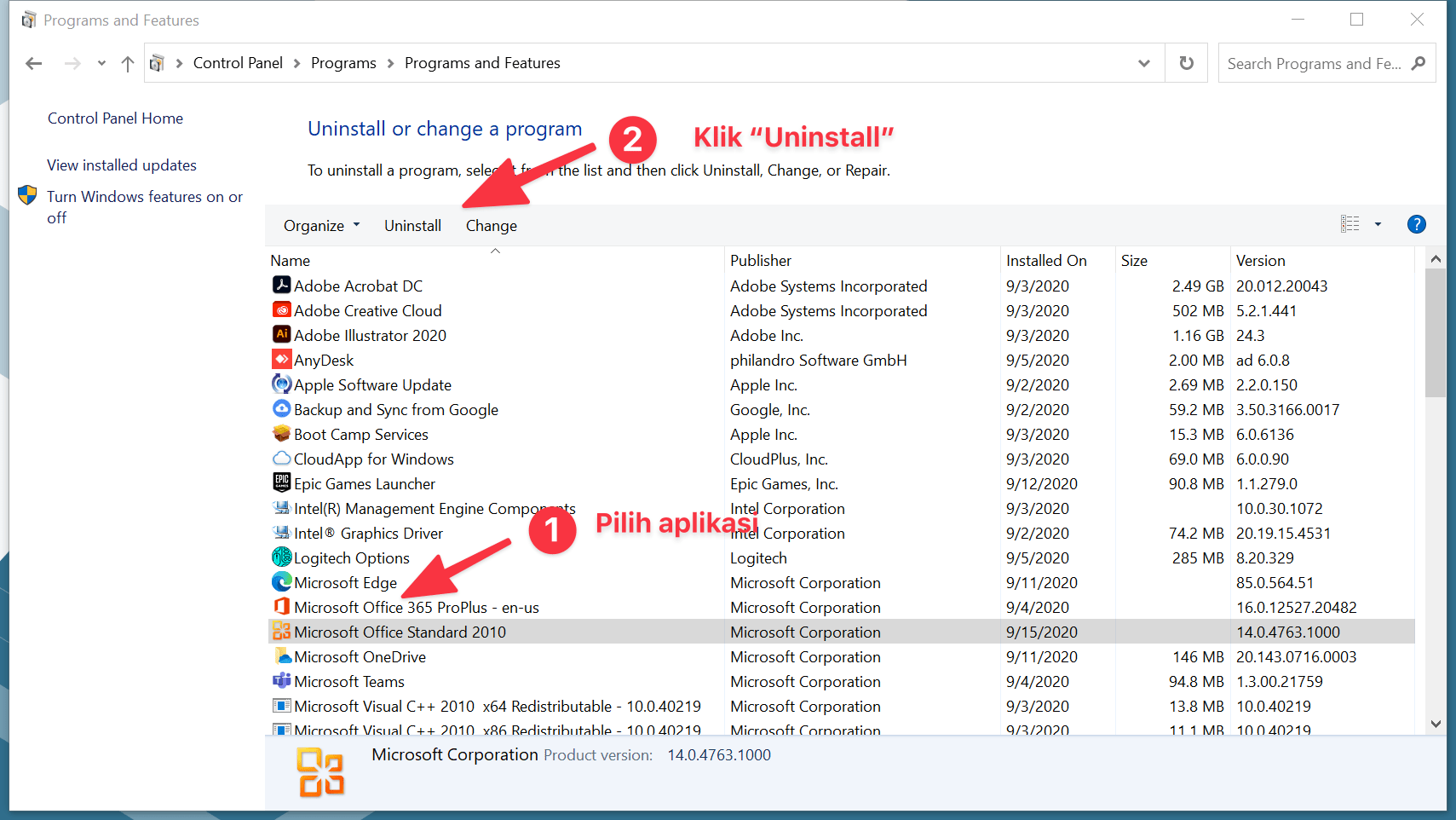Click Backup and Sync from Google icon

pyautogui.click(x=281, y=408)
